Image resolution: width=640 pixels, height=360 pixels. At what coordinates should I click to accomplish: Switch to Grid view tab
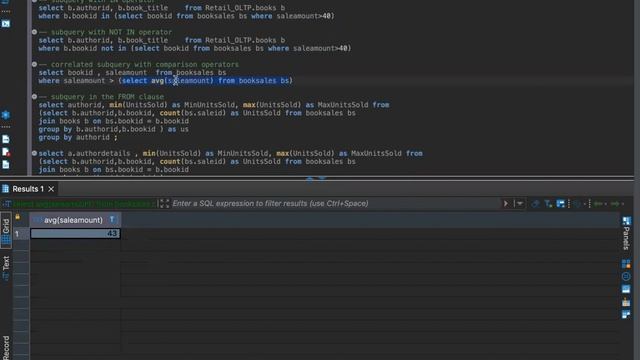click(x=6, y=230)
